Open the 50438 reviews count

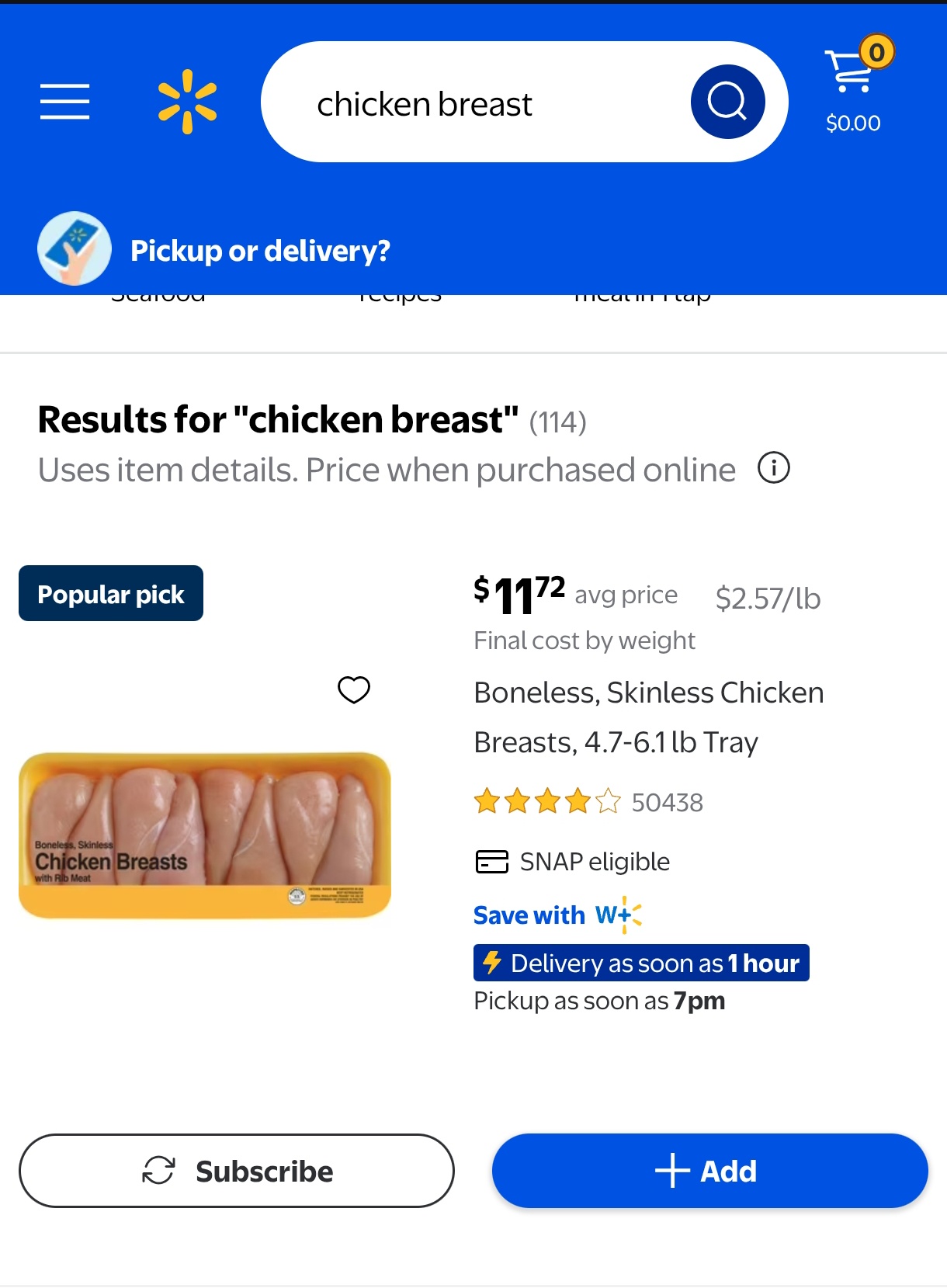[x=667, y=802]
